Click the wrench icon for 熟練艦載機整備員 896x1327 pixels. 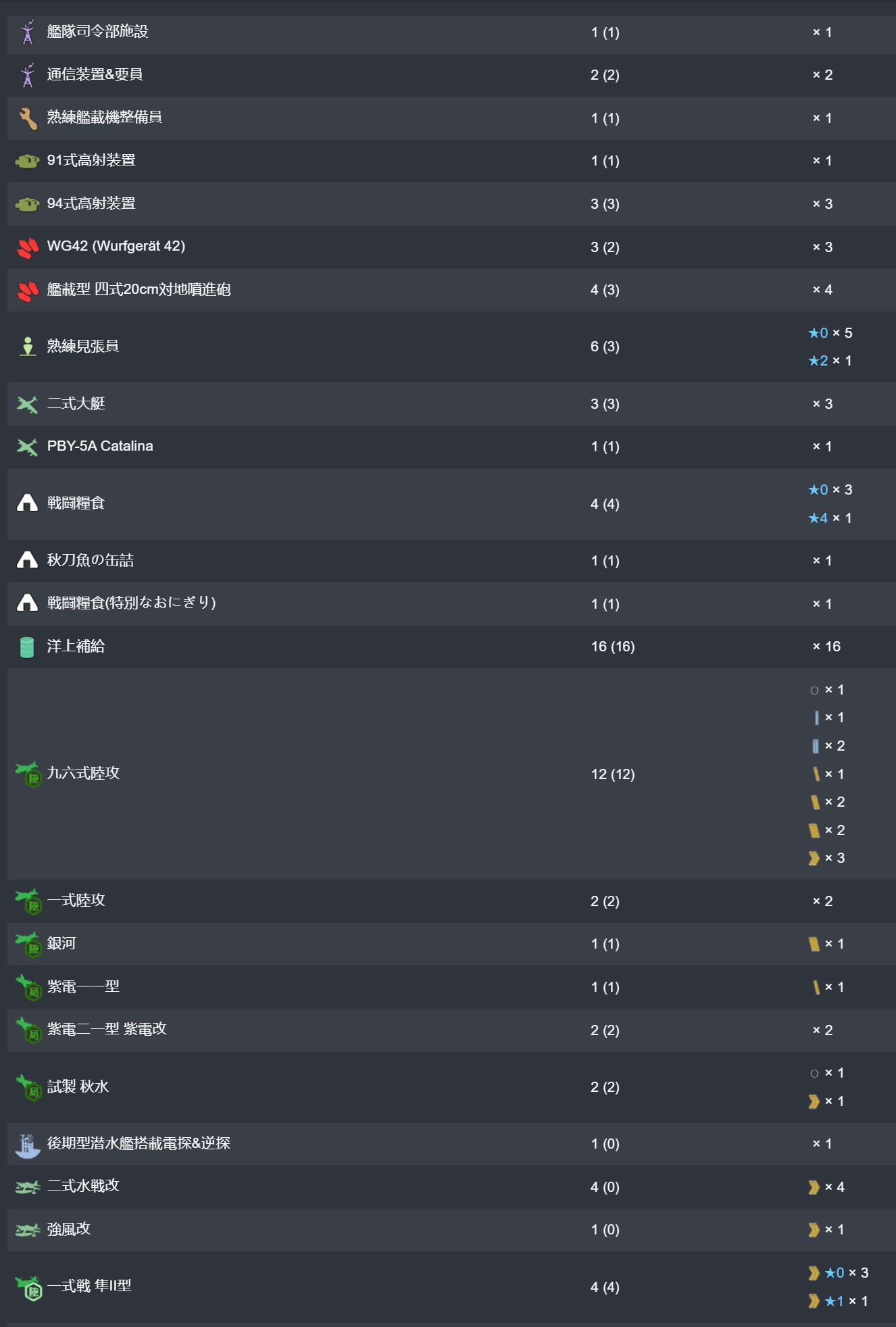point(27,118)
